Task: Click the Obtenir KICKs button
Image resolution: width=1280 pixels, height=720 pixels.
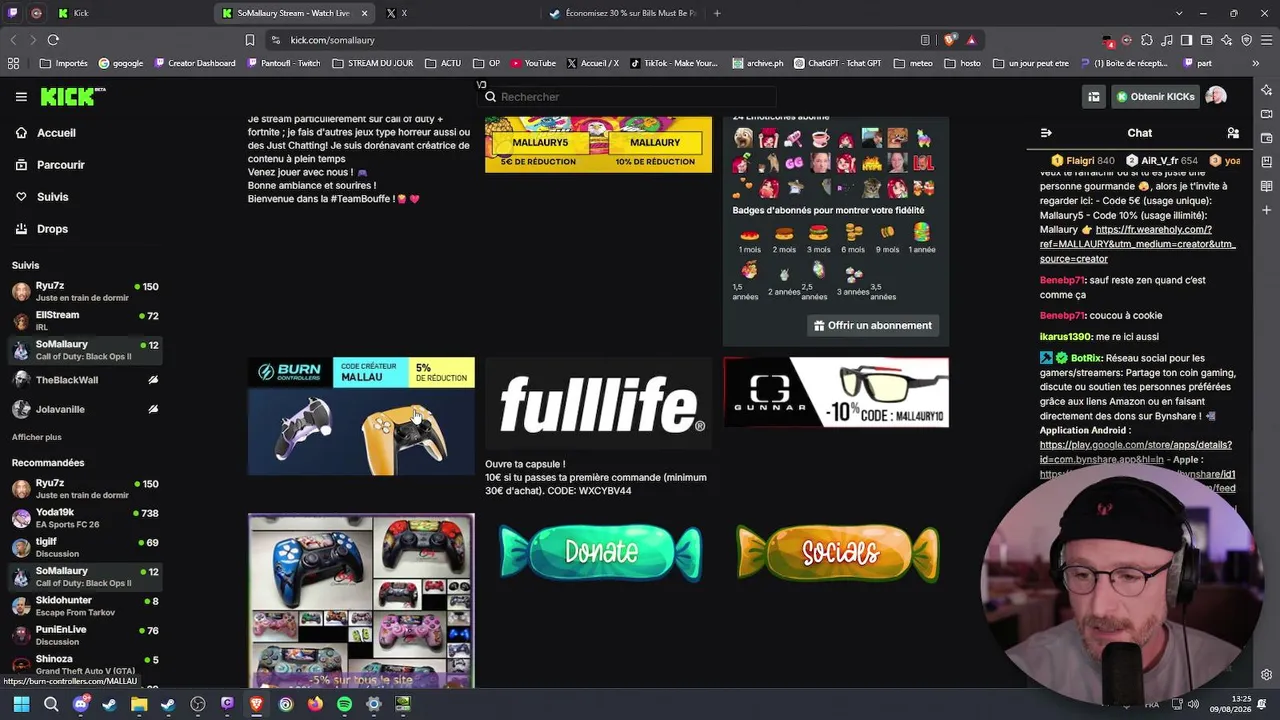Action: tap(1155, 97)
